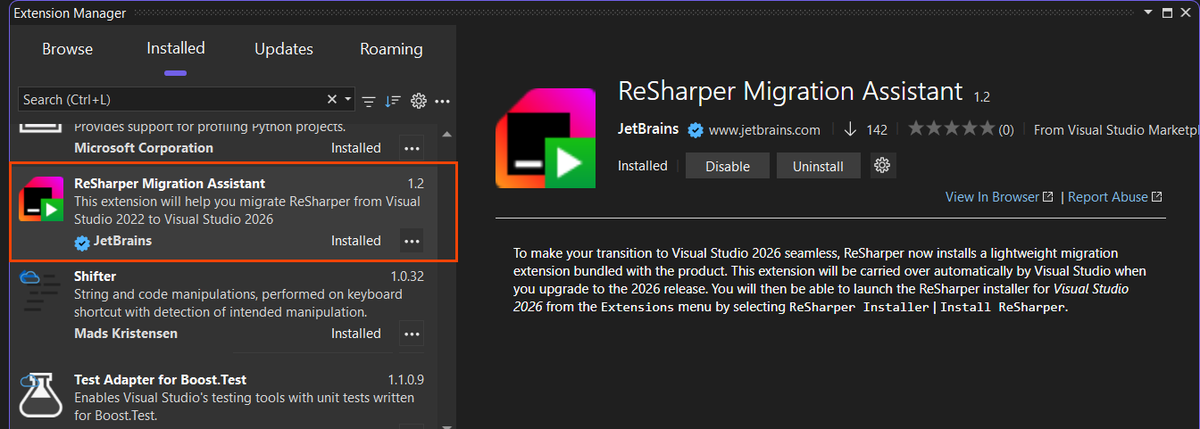Click the sort order icon
The width and height of the screenshot is (1200, 429).
pos(393,101)
